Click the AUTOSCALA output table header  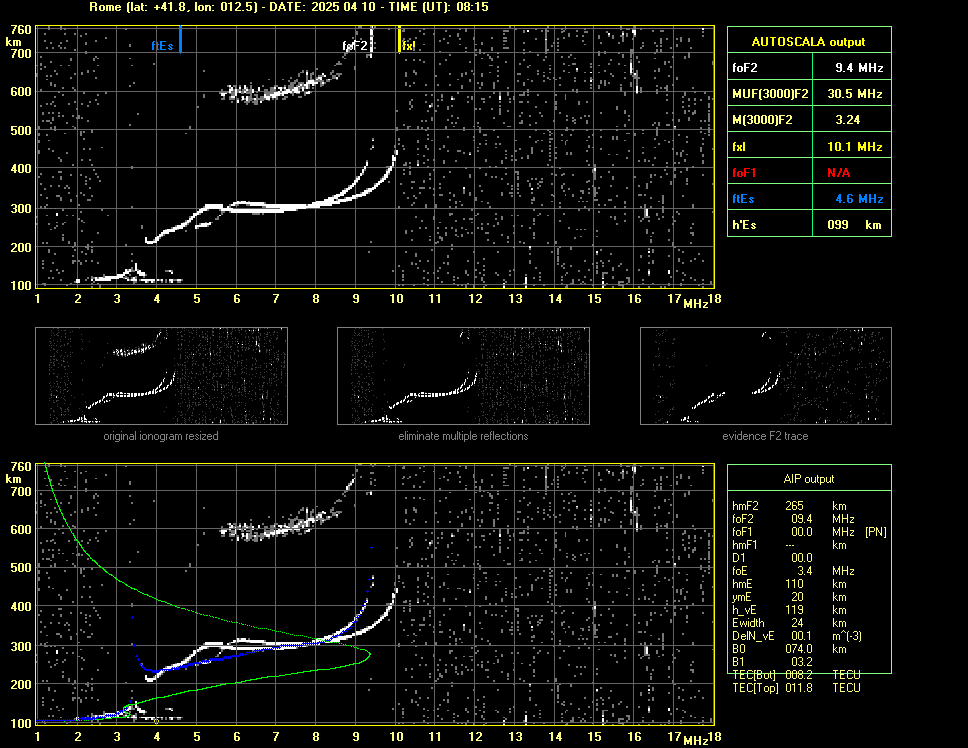click(x=809, y=40)
